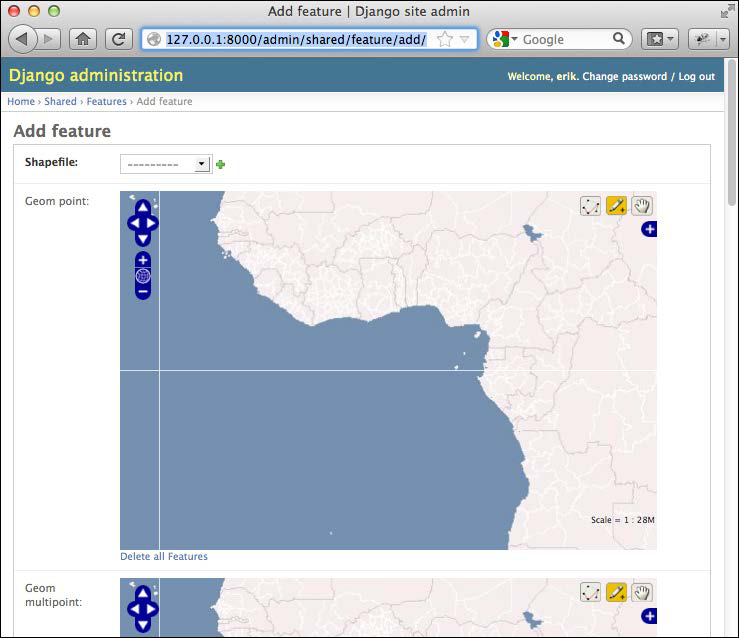Enter full screen with top-right arrows icon
The height and width of the screenshot is (638, 739).
pos(727,12)
